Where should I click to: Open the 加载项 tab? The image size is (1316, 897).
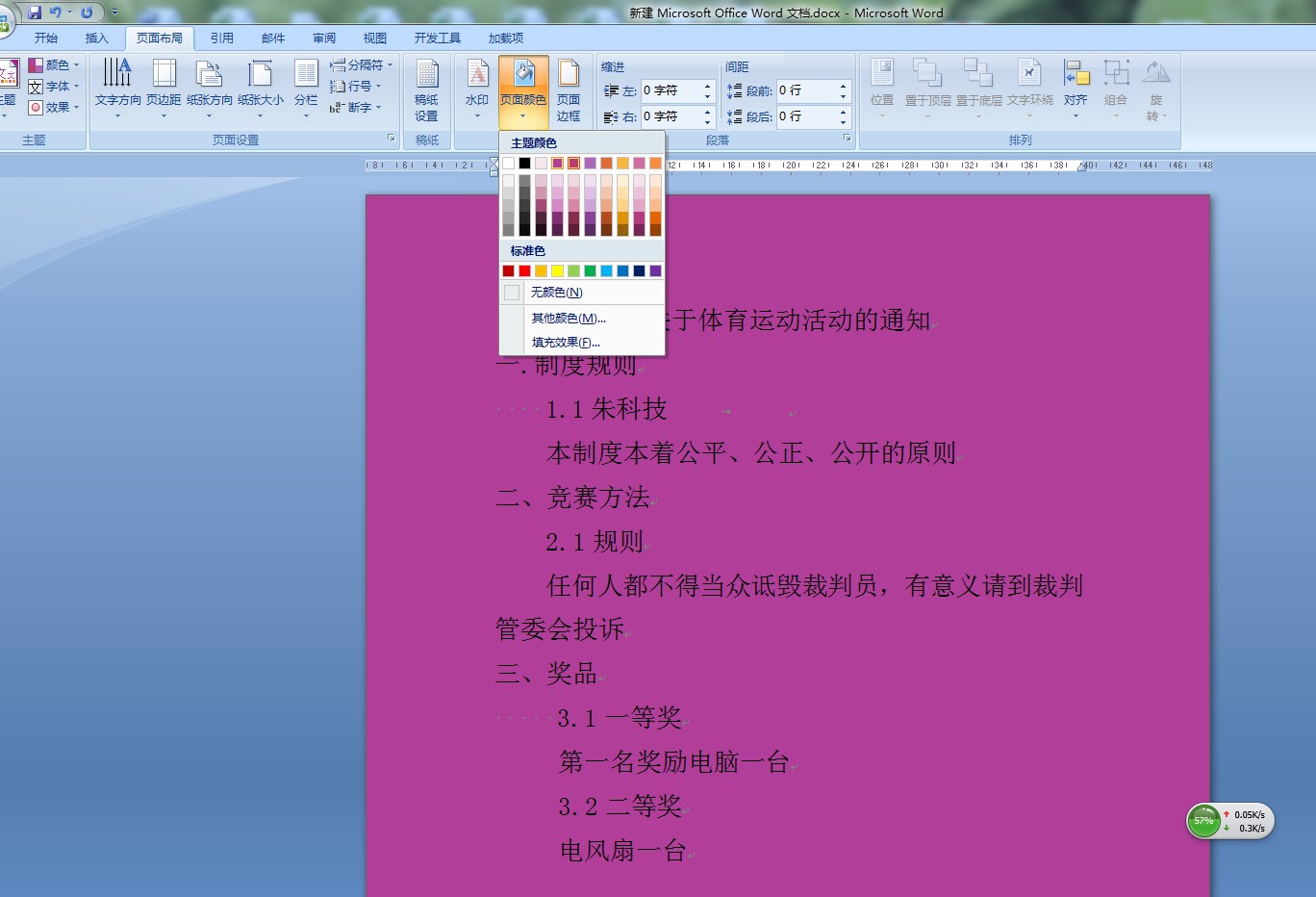(x=506, y=38)
